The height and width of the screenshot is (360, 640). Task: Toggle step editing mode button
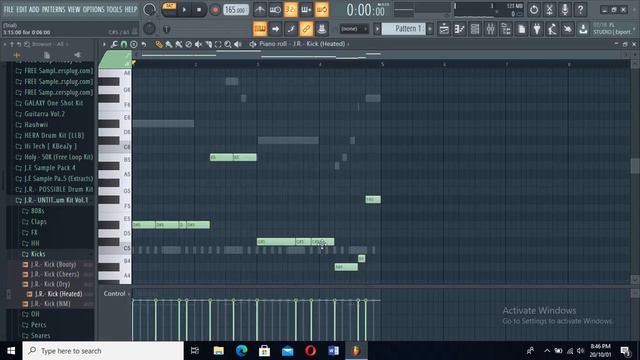291,29
